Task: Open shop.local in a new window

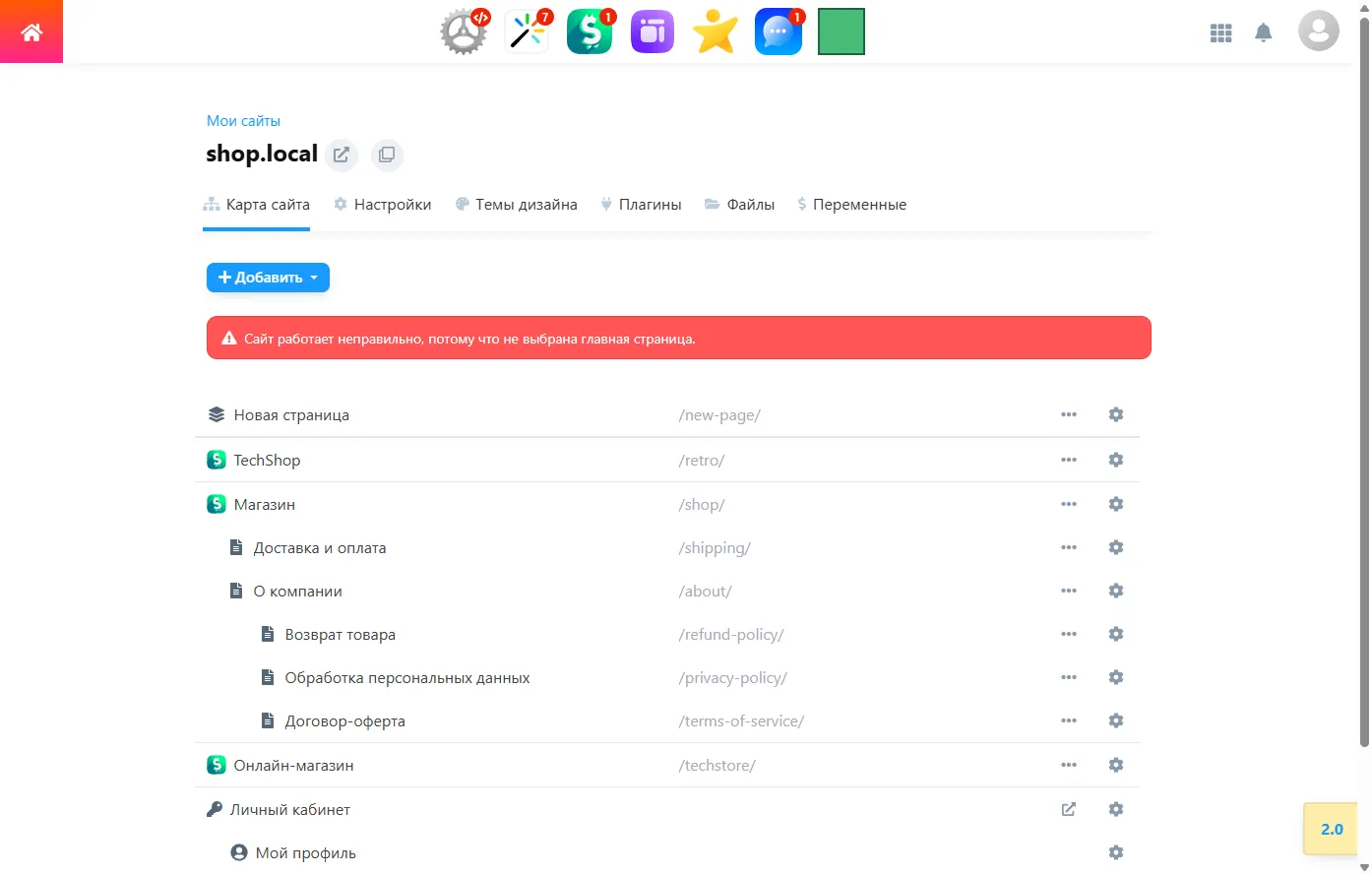Action: (x=342, y=155)
